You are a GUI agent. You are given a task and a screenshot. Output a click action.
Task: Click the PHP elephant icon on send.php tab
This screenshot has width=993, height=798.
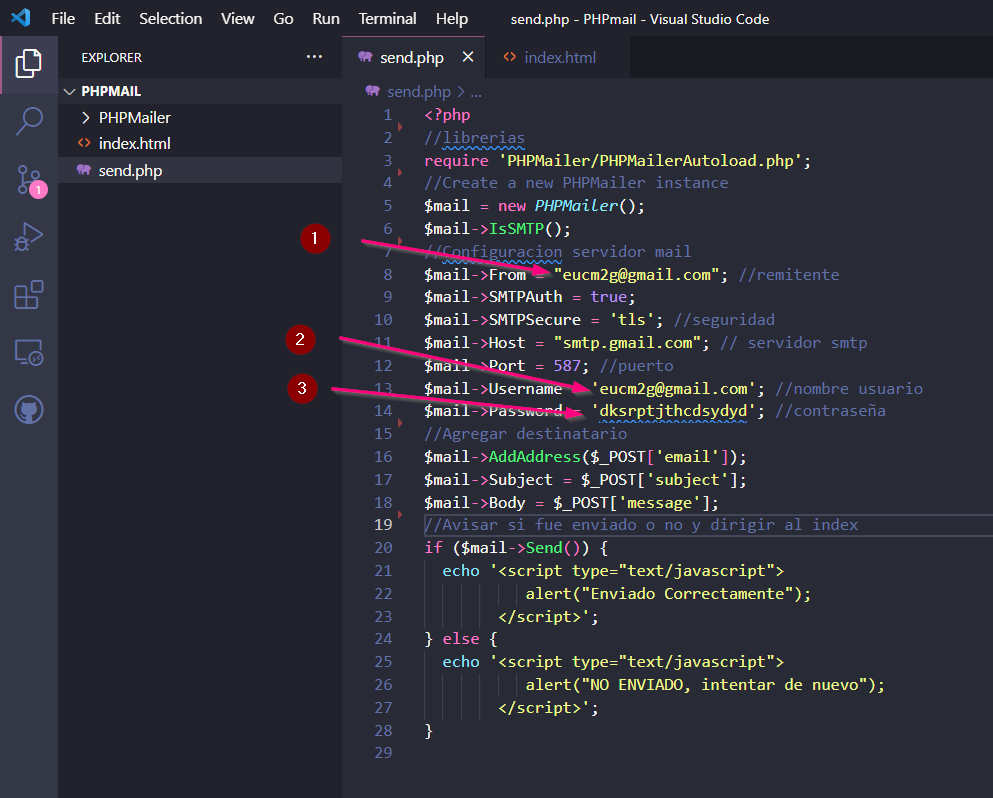pyautogui.click(x=365, y=57)
